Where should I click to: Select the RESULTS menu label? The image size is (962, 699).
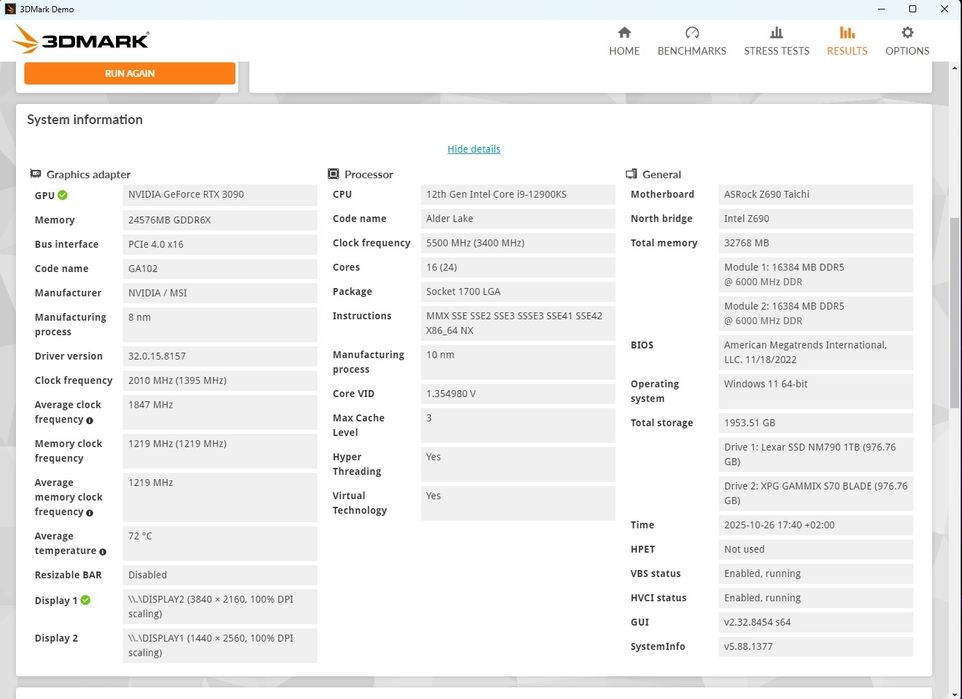(847, 51)
